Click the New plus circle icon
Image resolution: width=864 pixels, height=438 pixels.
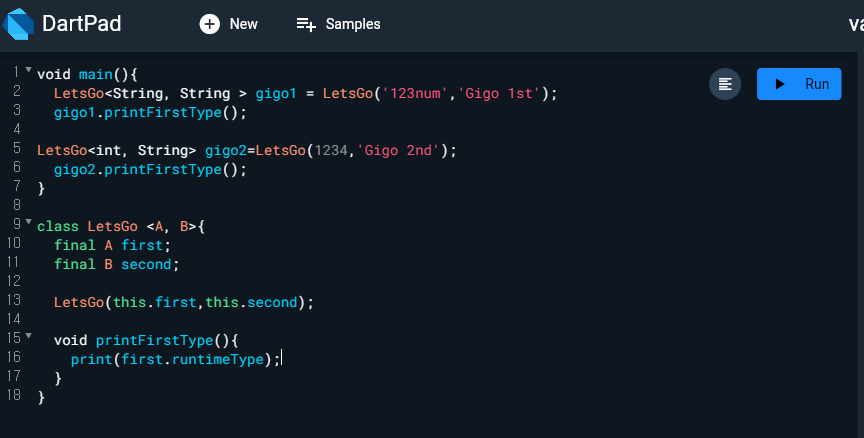click(209, 24)
